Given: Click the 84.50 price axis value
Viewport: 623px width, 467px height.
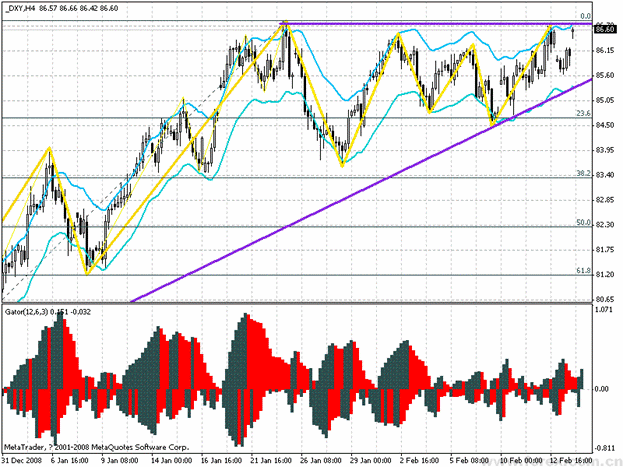Looking at the screenshot, I should pos(605,125).
